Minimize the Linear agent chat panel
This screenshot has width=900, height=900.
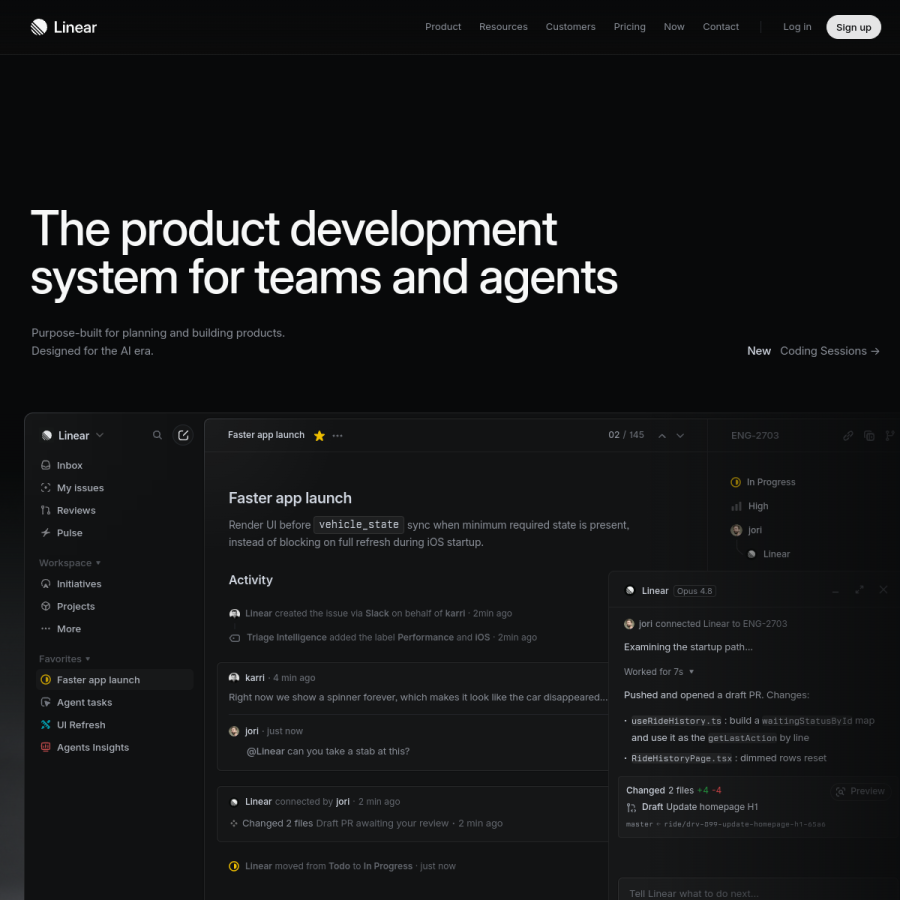(x=836, y=591)
